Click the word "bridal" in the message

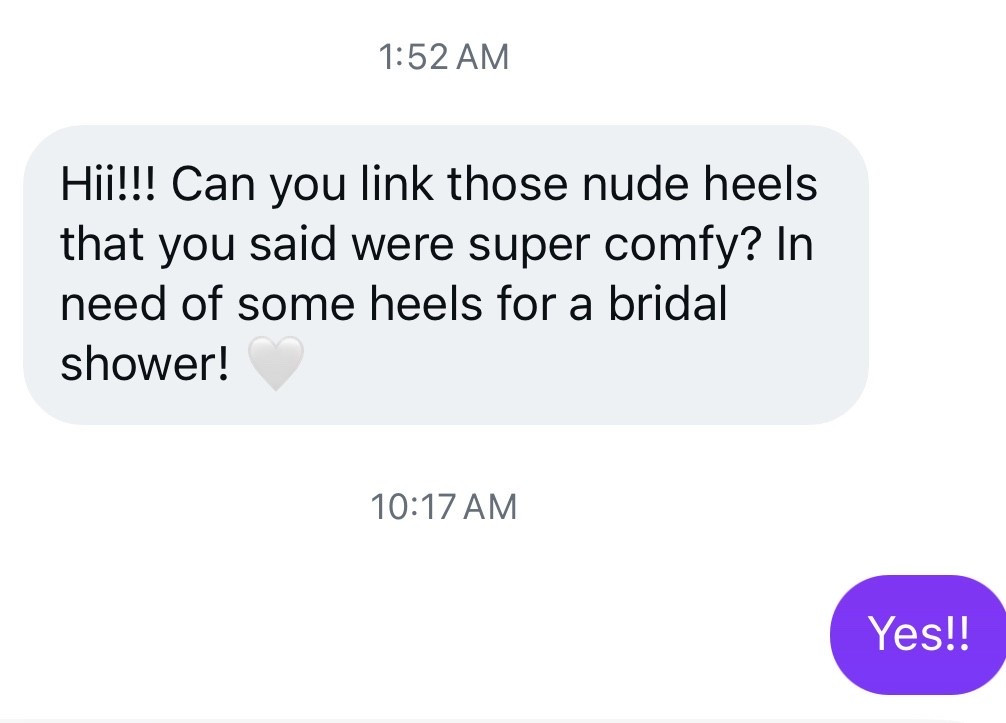click(663, 304)
